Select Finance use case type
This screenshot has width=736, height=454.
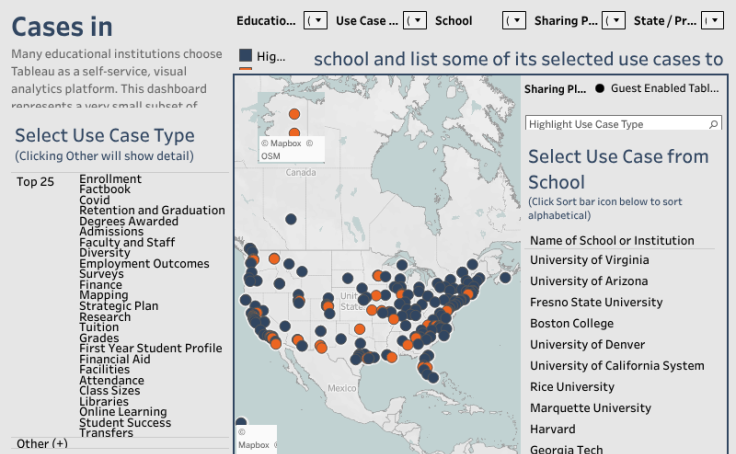click(100, 285)
